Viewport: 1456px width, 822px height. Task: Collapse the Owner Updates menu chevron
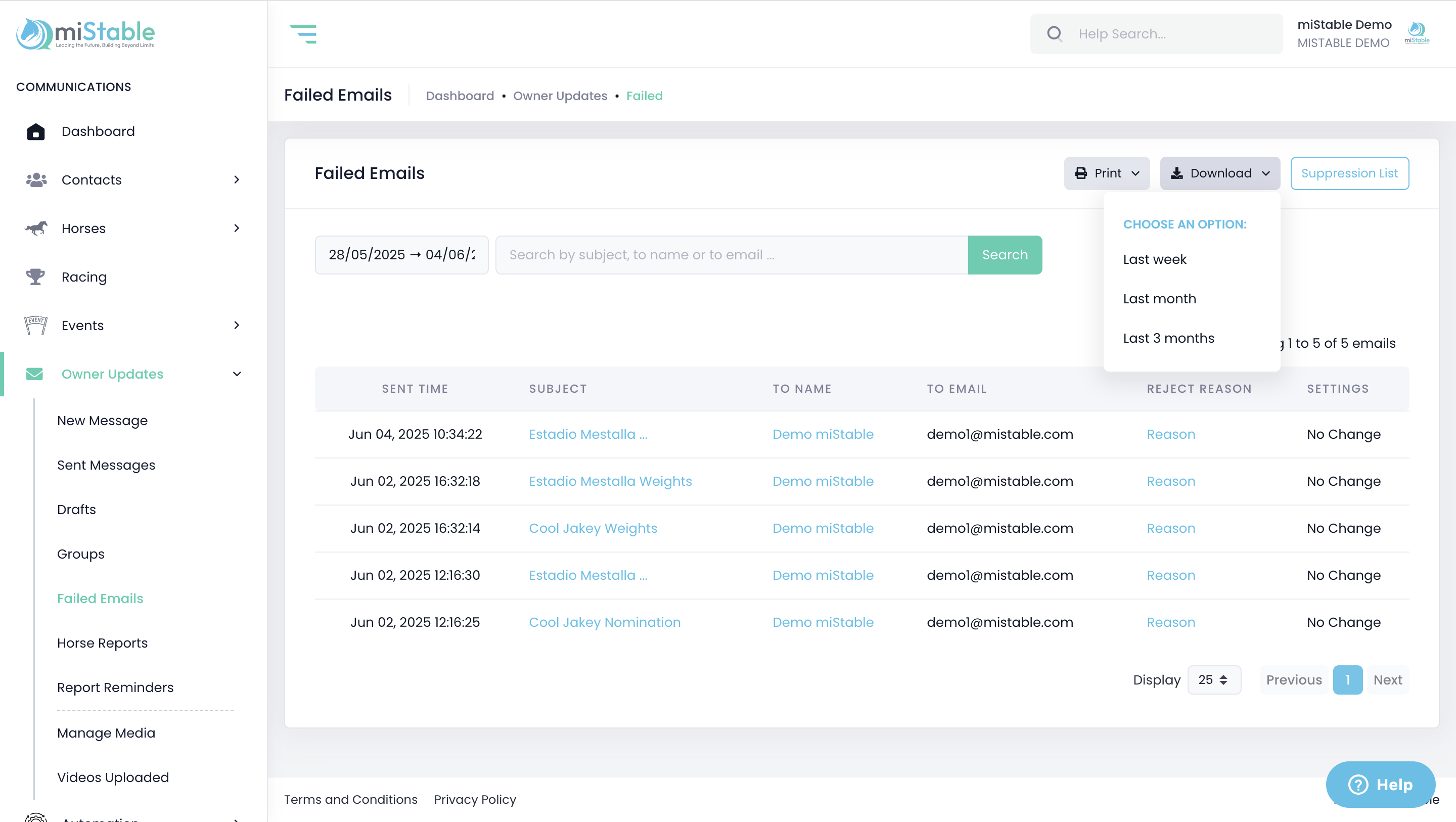point(237,374)
